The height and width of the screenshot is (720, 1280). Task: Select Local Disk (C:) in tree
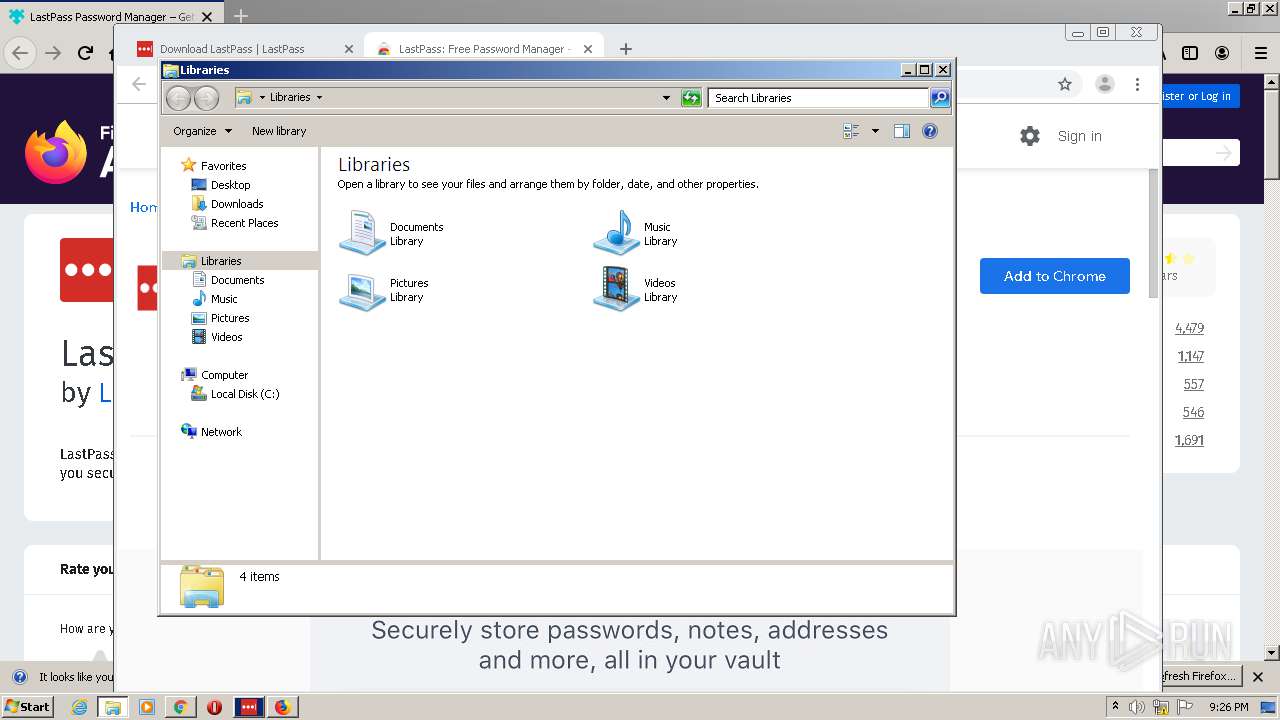[245, 394]
